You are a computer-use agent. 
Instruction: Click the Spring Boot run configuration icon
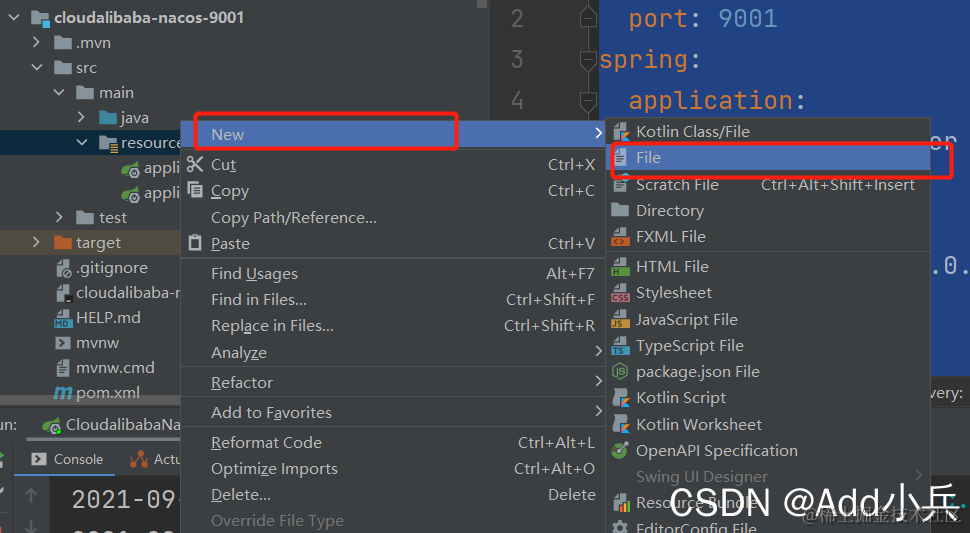pyautogui.click(x=51, y=425)
